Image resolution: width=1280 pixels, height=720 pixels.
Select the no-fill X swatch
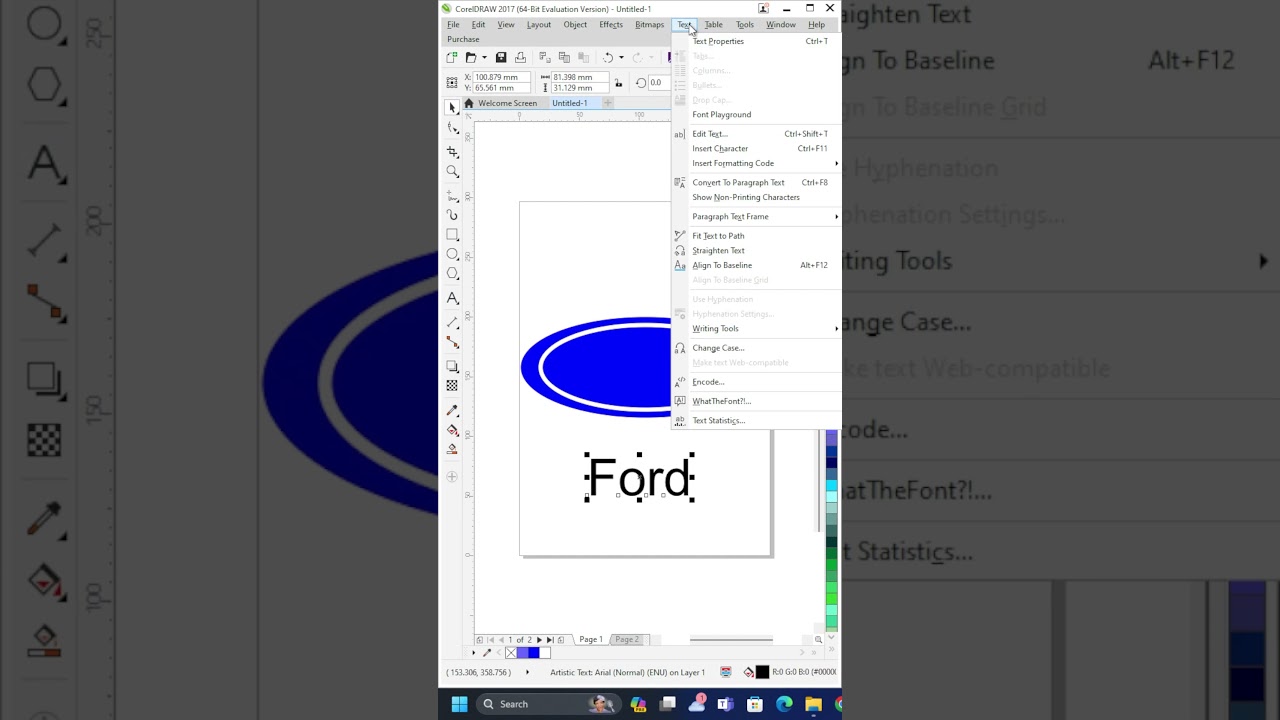510,653
